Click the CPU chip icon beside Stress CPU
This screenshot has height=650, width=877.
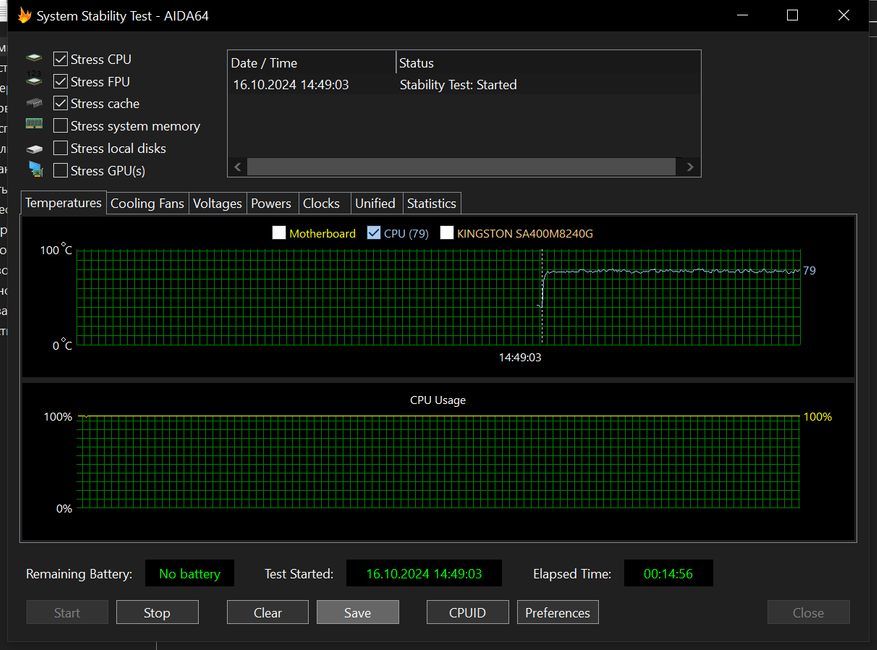click(x=35, y=60)
